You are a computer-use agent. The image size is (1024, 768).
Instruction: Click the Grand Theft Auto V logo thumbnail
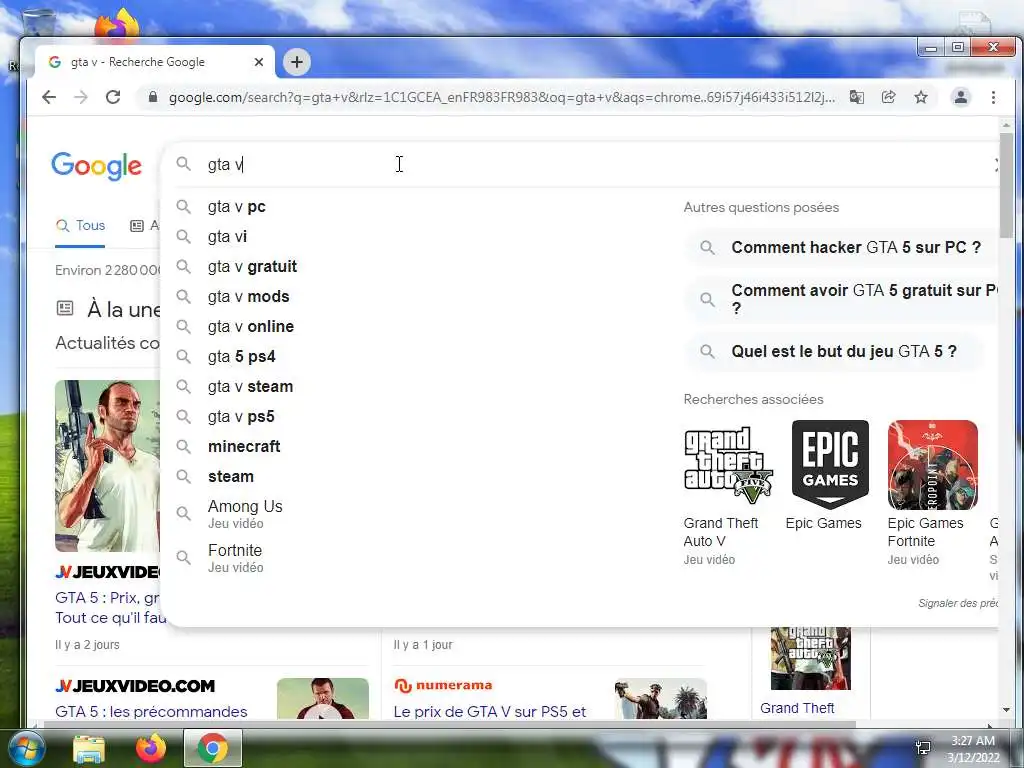coord(728,465)
